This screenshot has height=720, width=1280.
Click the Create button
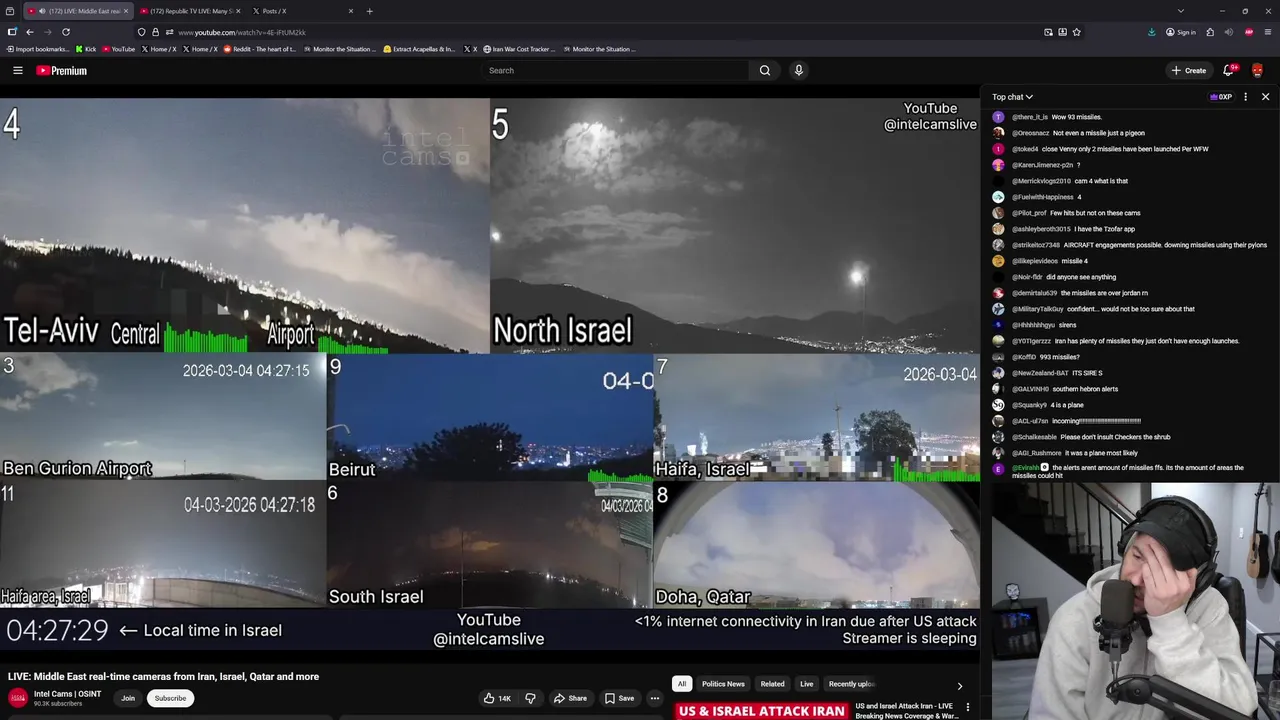[x=1189, y=70]
